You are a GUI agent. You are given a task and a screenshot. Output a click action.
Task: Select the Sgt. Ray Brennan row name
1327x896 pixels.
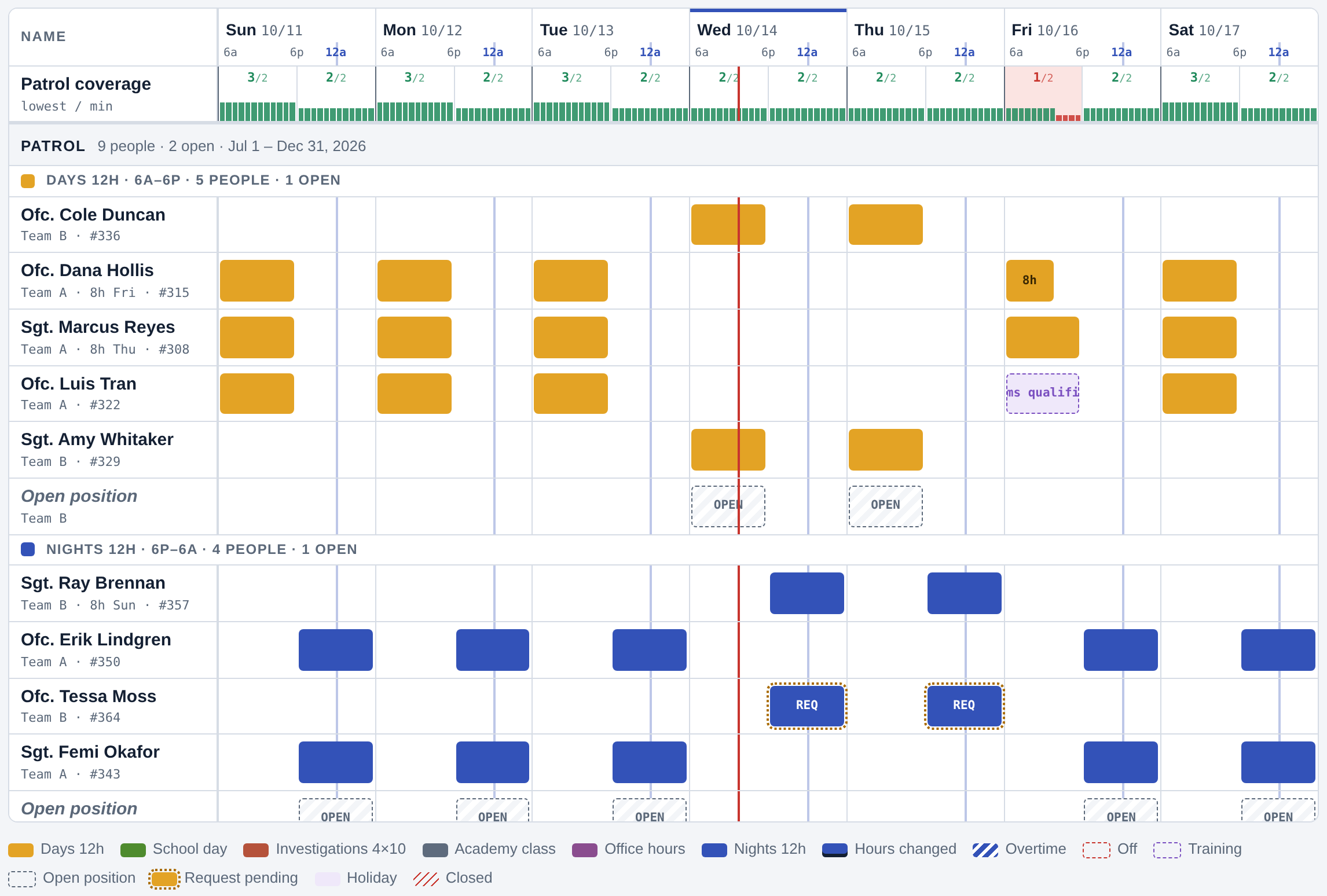(93, 583)
